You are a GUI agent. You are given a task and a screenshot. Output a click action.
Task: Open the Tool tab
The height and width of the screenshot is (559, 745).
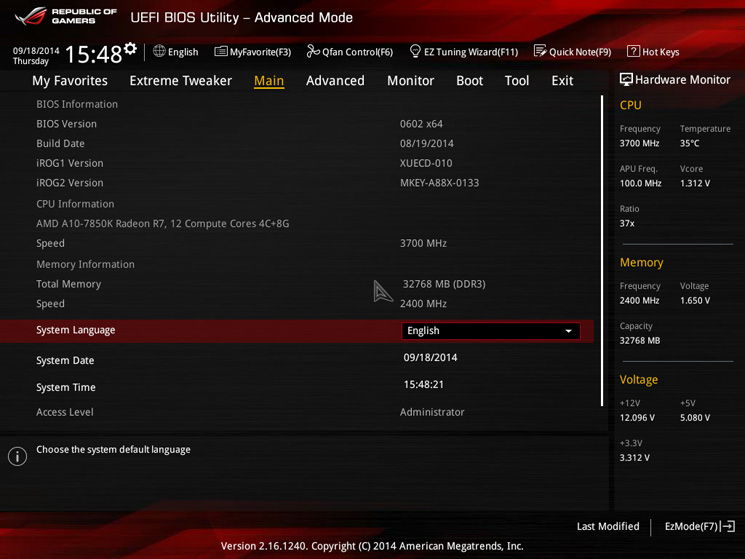(x=517, y=81)
